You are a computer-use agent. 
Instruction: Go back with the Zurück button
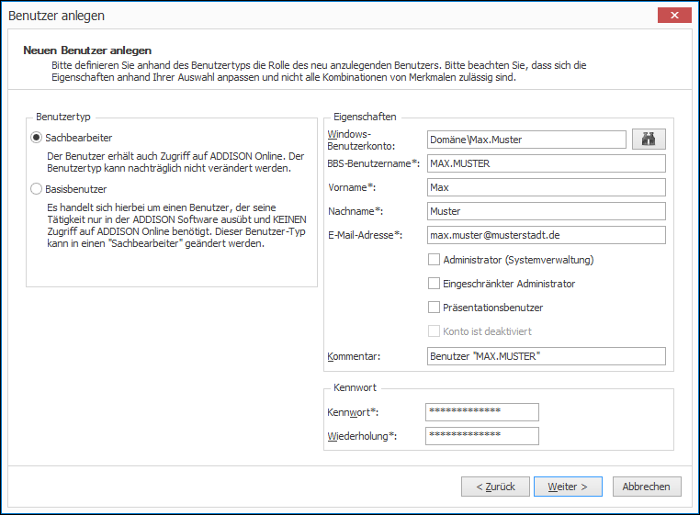[495, 486]
